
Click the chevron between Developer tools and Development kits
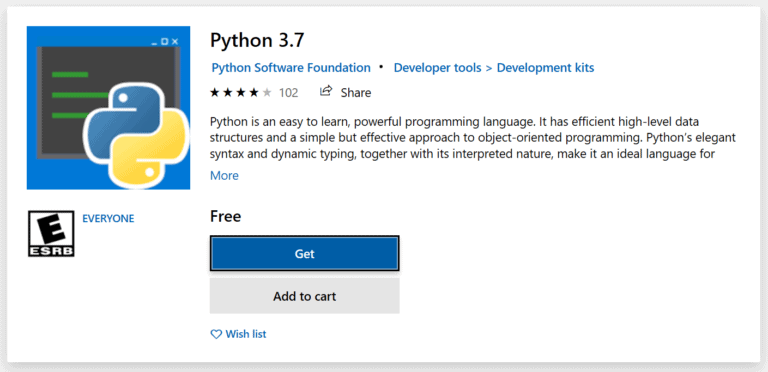click(489, 68)
